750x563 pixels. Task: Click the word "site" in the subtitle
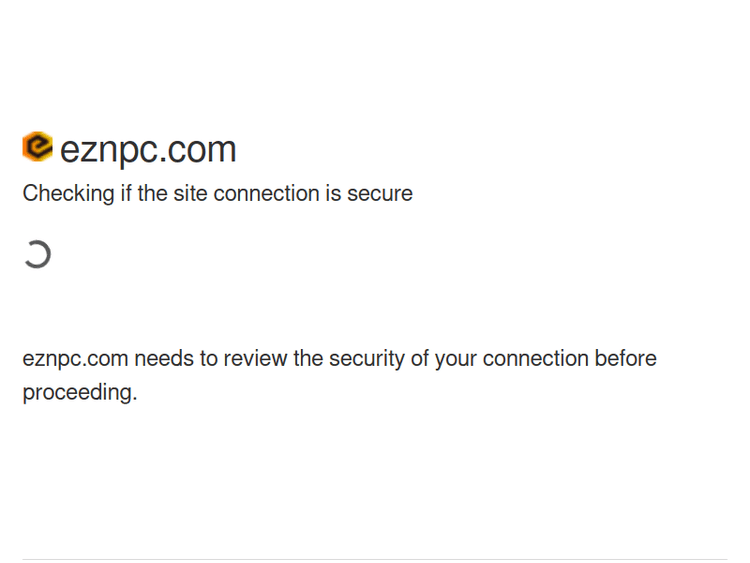[x=190, y=193]
